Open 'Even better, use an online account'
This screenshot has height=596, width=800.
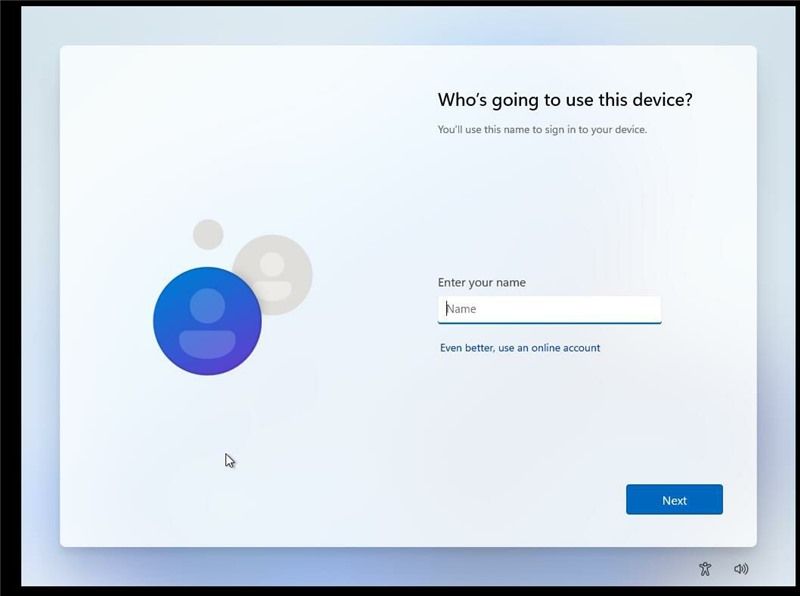(x=522, y=347)
